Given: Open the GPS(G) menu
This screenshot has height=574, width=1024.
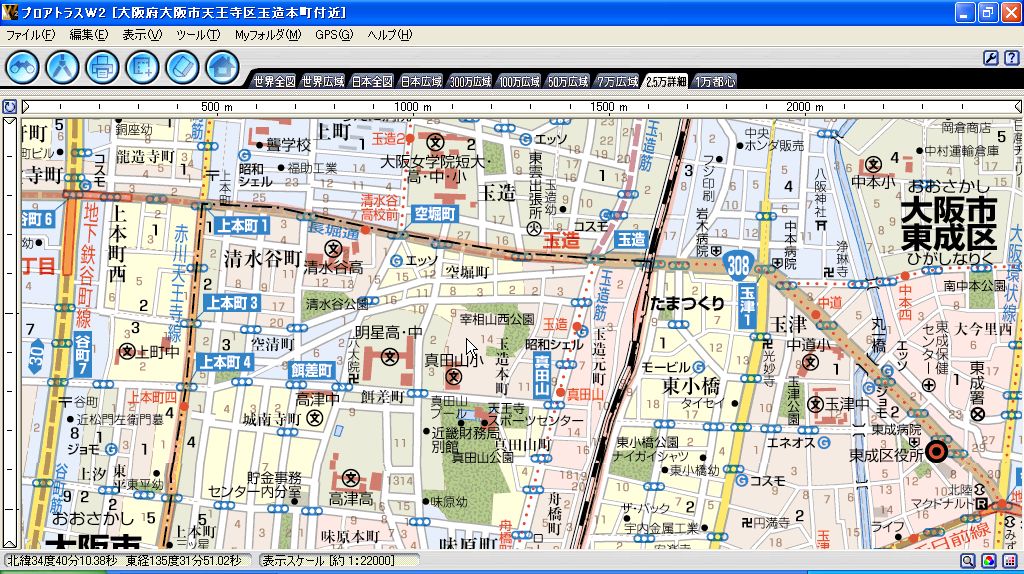Looking at the screenshot, I should (x=334, y=35).
